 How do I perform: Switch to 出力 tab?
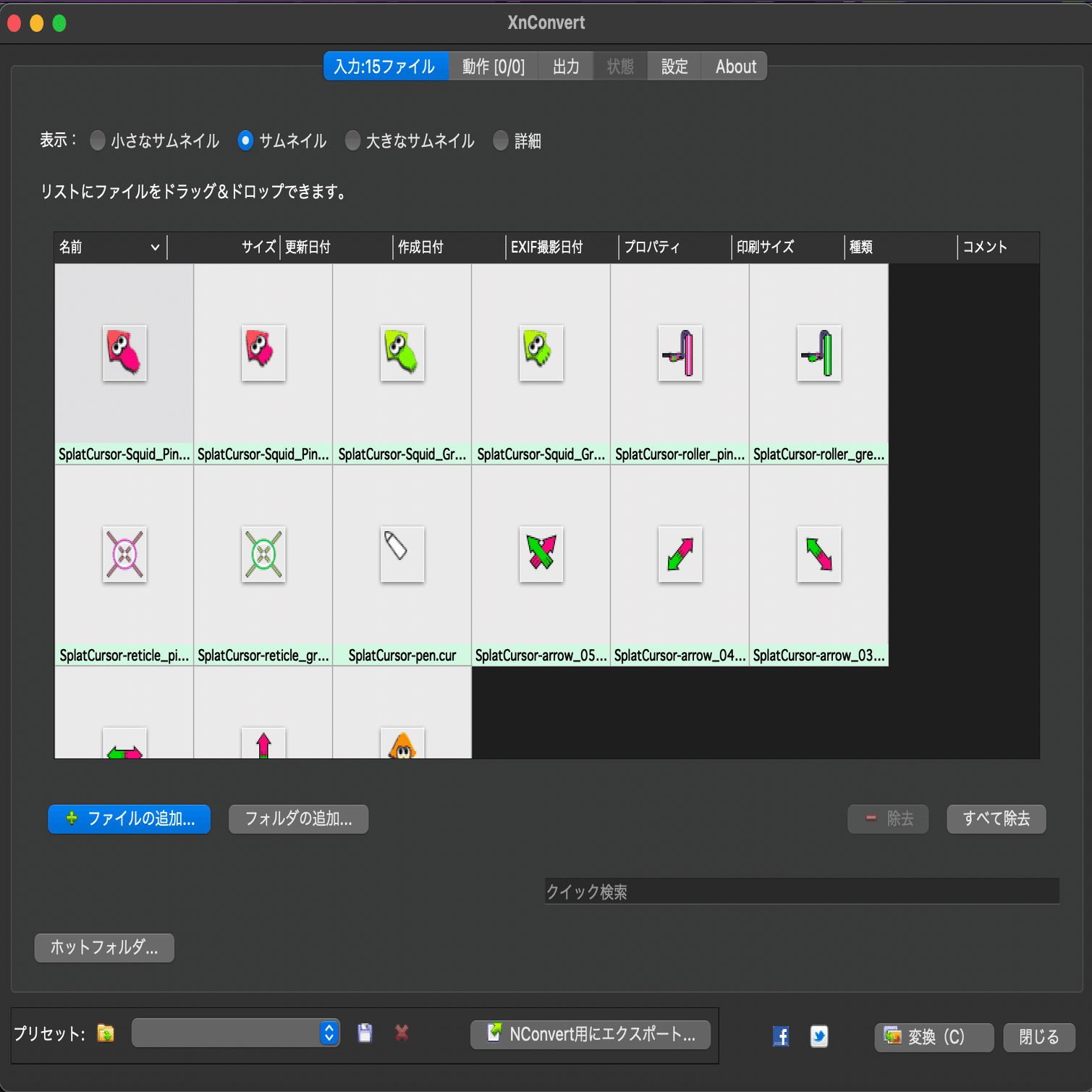tap(566, 67)
